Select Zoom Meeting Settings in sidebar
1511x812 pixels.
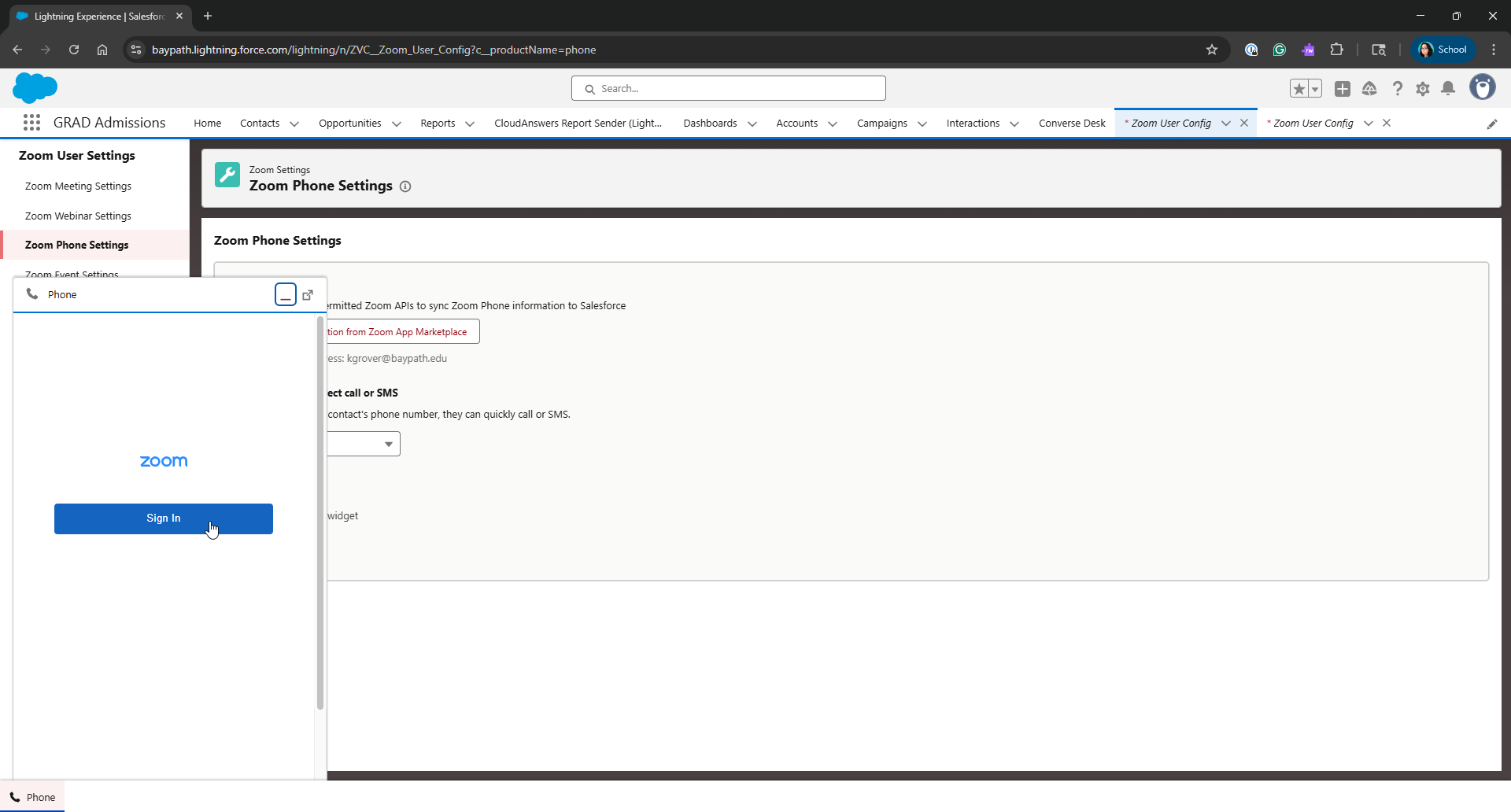click(x=78, y=186)
